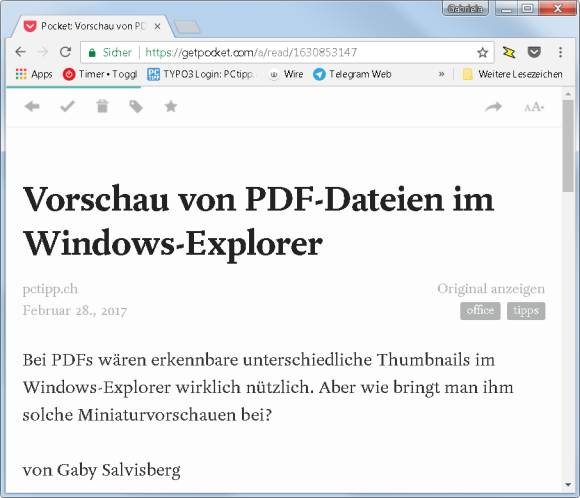The width and height of the screenshot is (580, 498).
Task: Select the office tag
Action: coord(480,310)
